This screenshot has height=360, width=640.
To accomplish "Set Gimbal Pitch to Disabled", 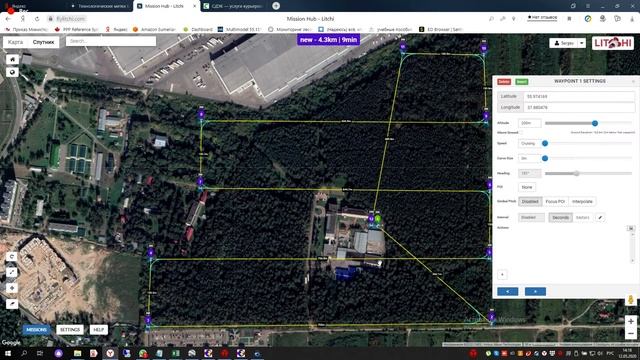I will tap(530, 202).
